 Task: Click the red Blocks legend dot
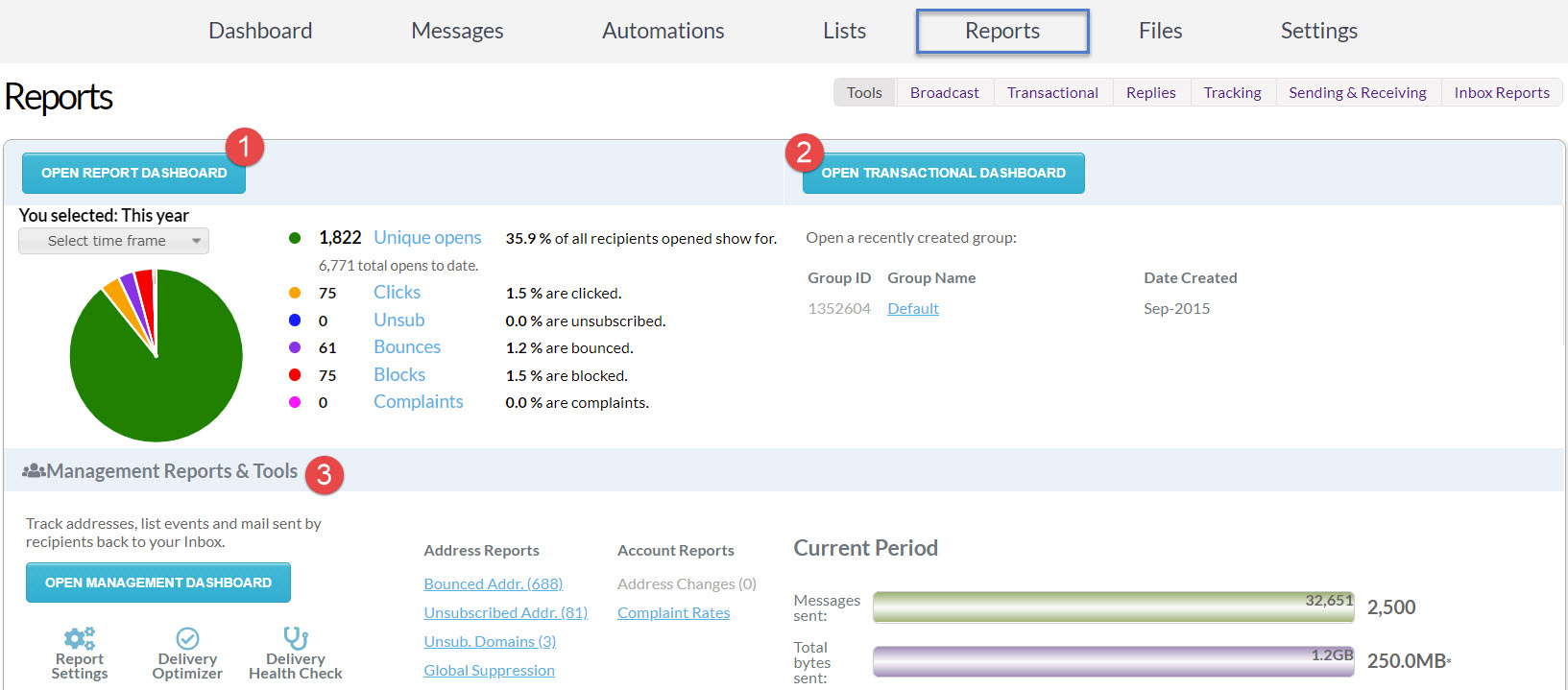pyautogui.click(x=295, y=375)
